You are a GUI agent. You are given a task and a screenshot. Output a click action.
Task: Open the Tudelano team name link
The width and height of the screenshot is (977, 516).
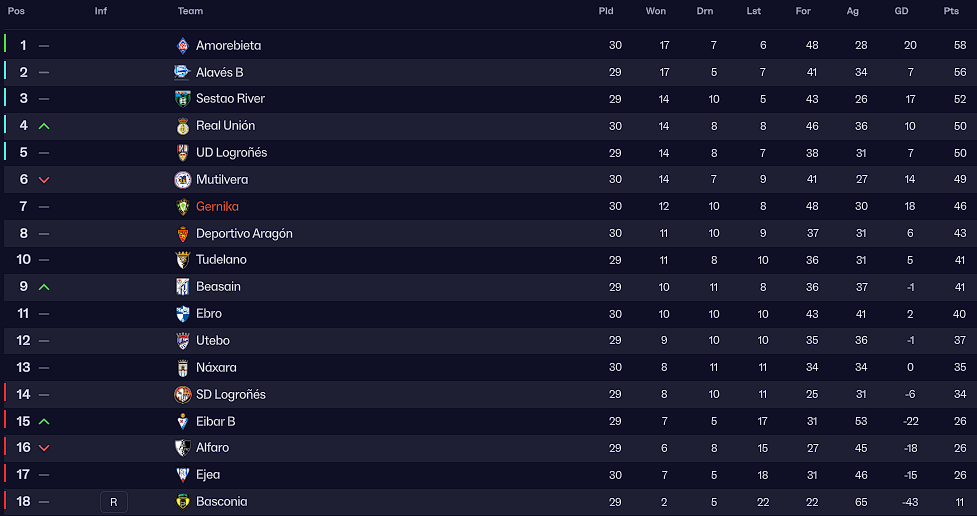221,260
